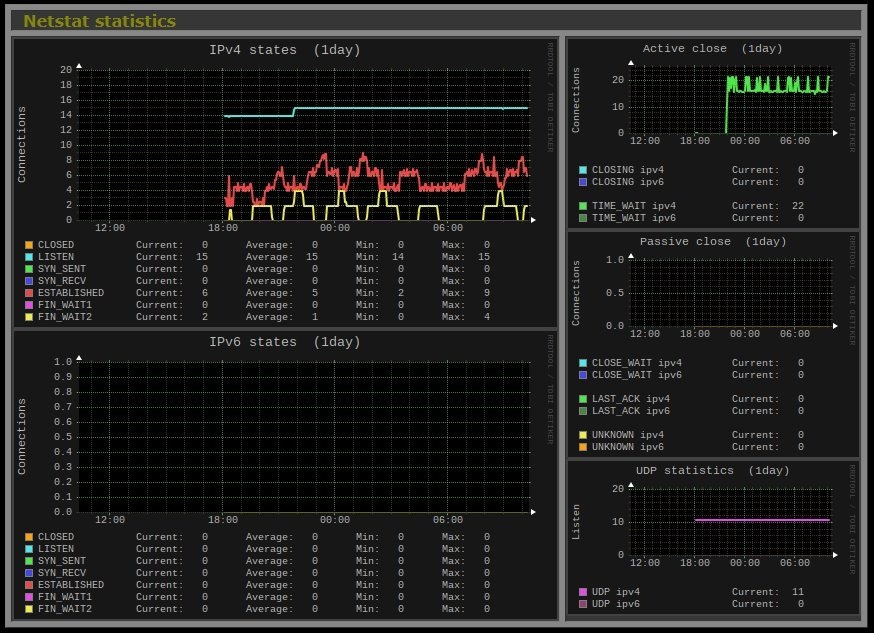Click ESTABLISHED color swatch in IPv4 legend
Image resolution: width=874 pixels, height=633 pixels.
coord(30,293)
